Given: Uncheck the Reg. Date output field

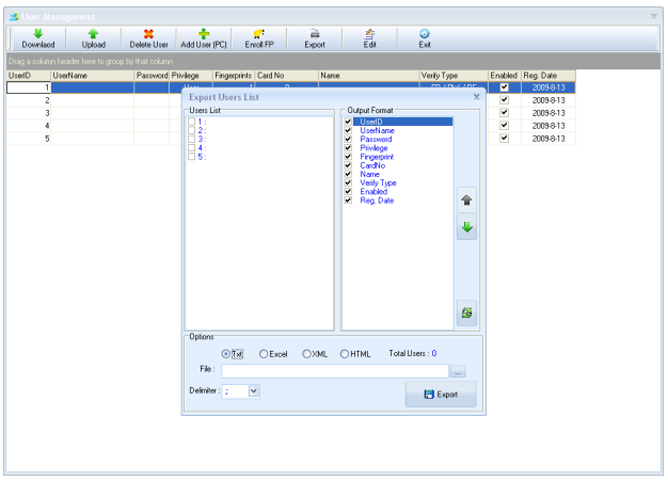Looking at the screenshot, I should (x=348, y=200).
